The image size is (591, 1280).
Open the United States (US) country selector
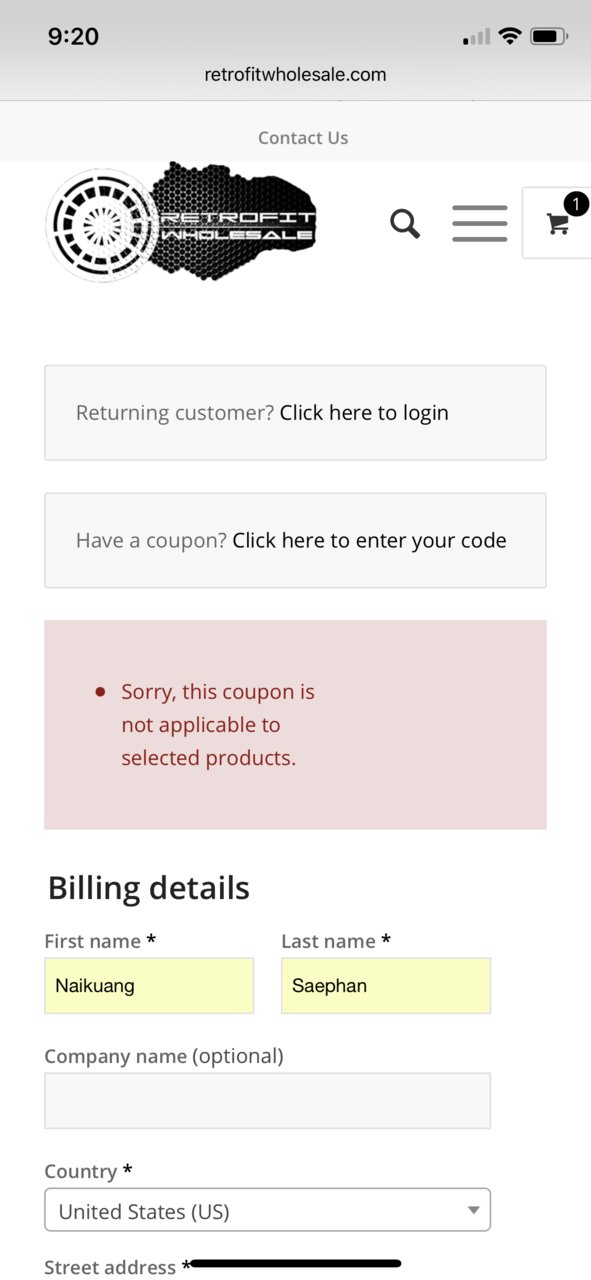tap(268, 1209)
